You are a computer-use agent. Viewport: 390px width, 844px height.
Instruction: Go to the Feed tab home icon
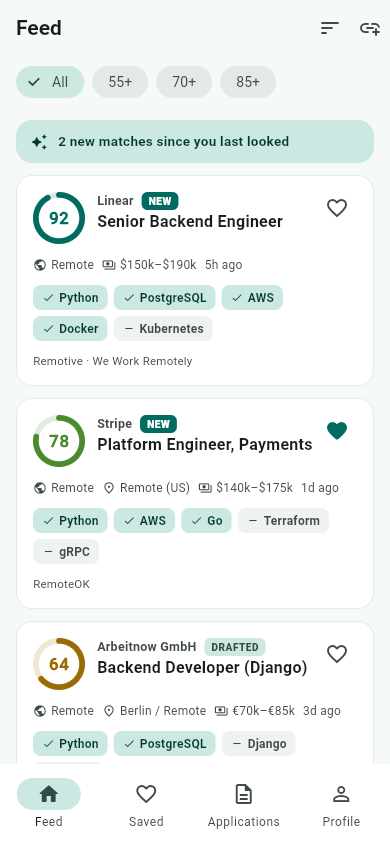(x=48, y=794)
